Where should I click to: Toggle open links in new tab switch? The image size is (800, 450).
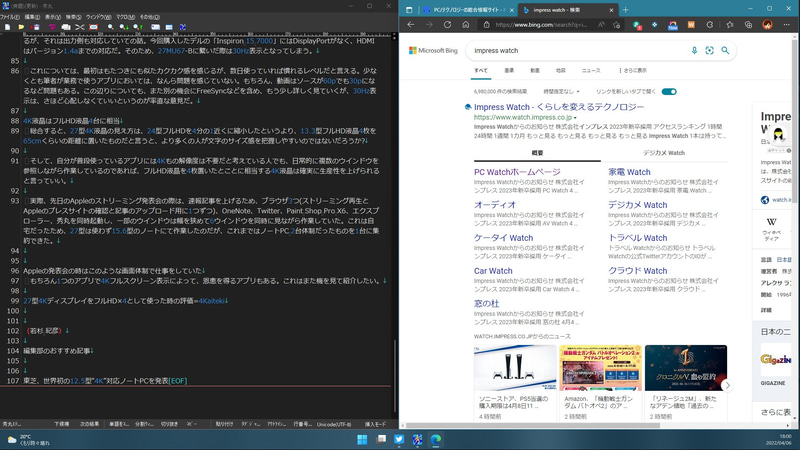669,91
